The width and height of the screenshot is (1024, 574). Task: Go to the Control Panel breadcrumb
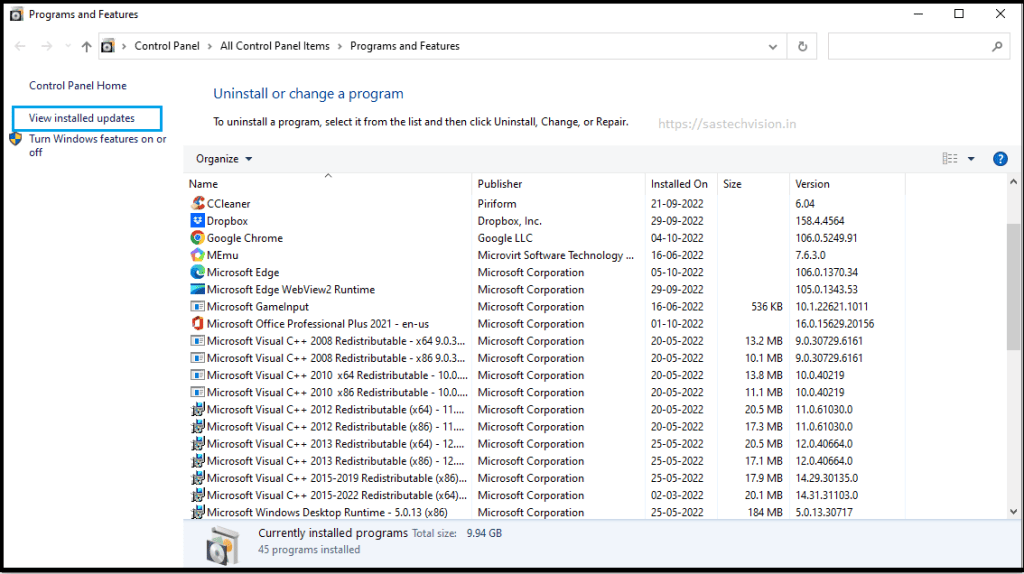[167, 46]
